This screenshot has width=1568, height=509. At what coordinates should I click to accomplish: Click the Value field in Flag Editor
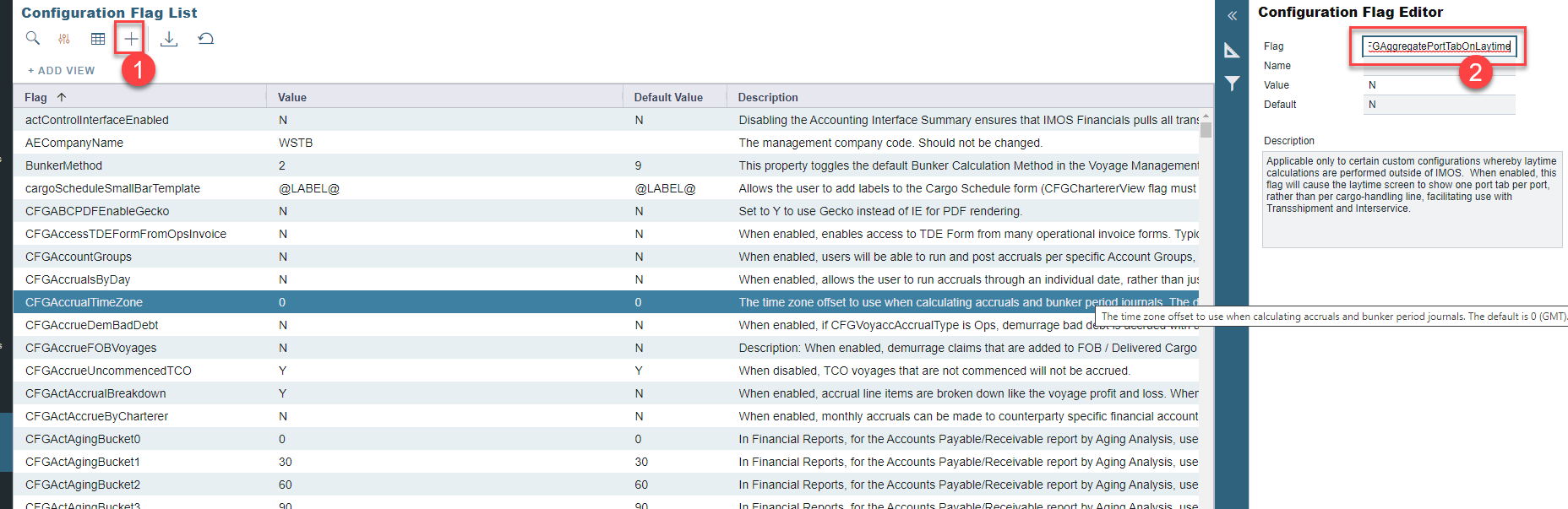click(1439, 85)
